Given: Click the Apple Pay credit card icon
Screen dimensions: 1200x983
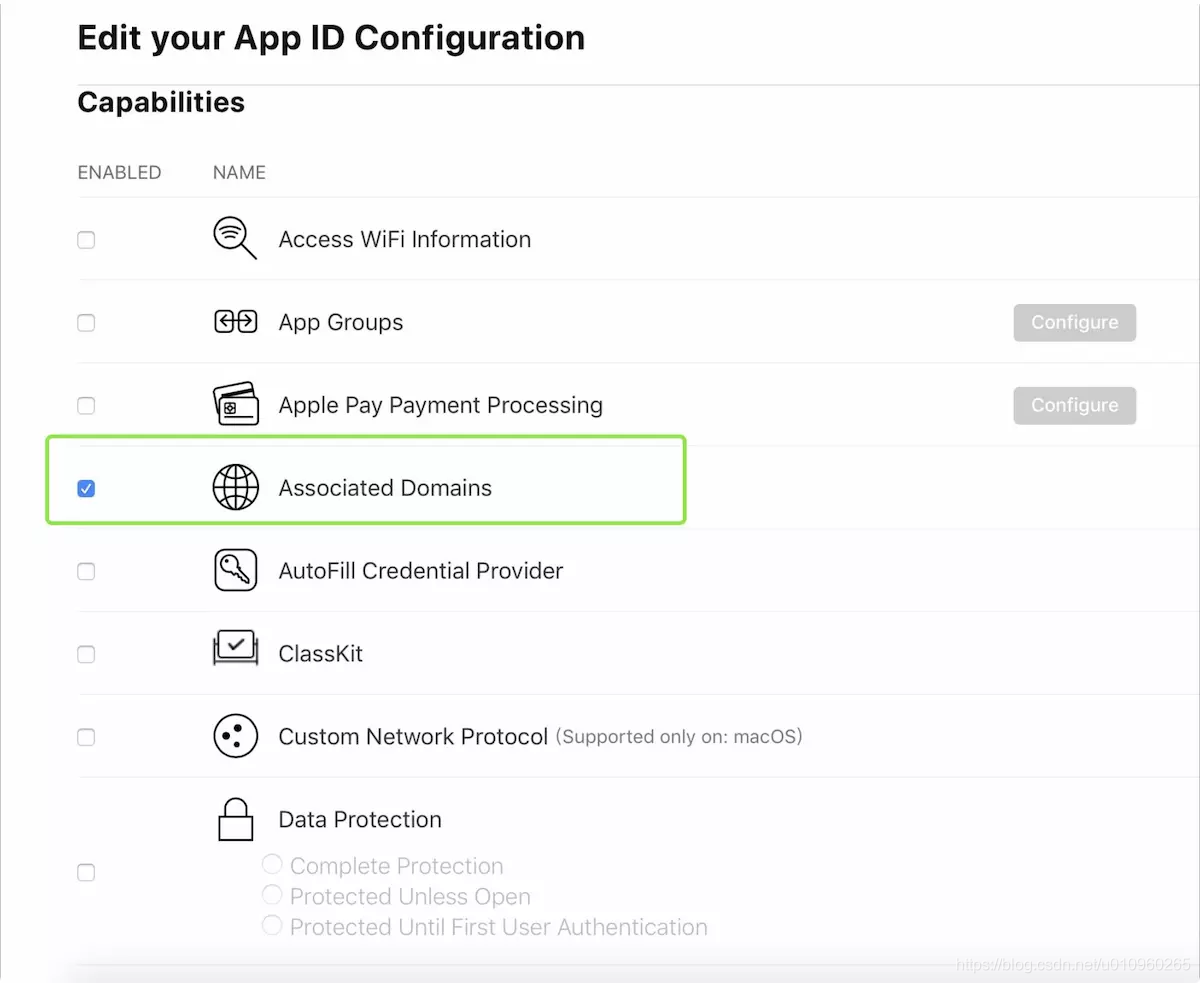Looking at the screenshot, I should point(236,404).
